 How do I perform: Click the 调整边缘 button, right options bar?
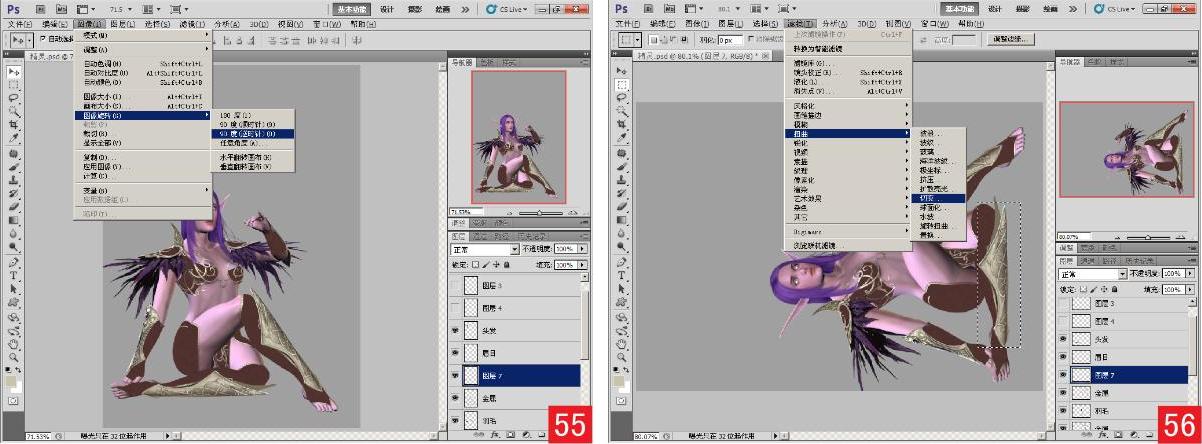pyautogui.click(x=1009, y=39)
